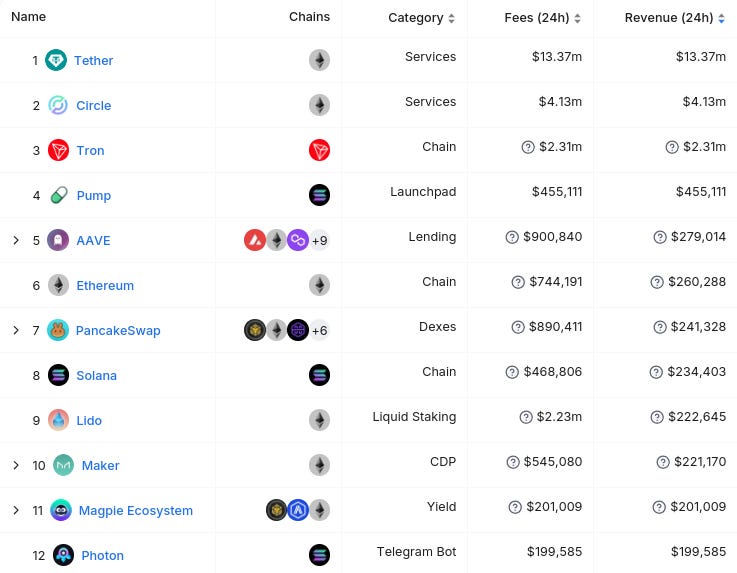Screen dimensions: 737x573
Task: Click the Avalanche chain icon in AAVE row
Action: click(255, 240)
